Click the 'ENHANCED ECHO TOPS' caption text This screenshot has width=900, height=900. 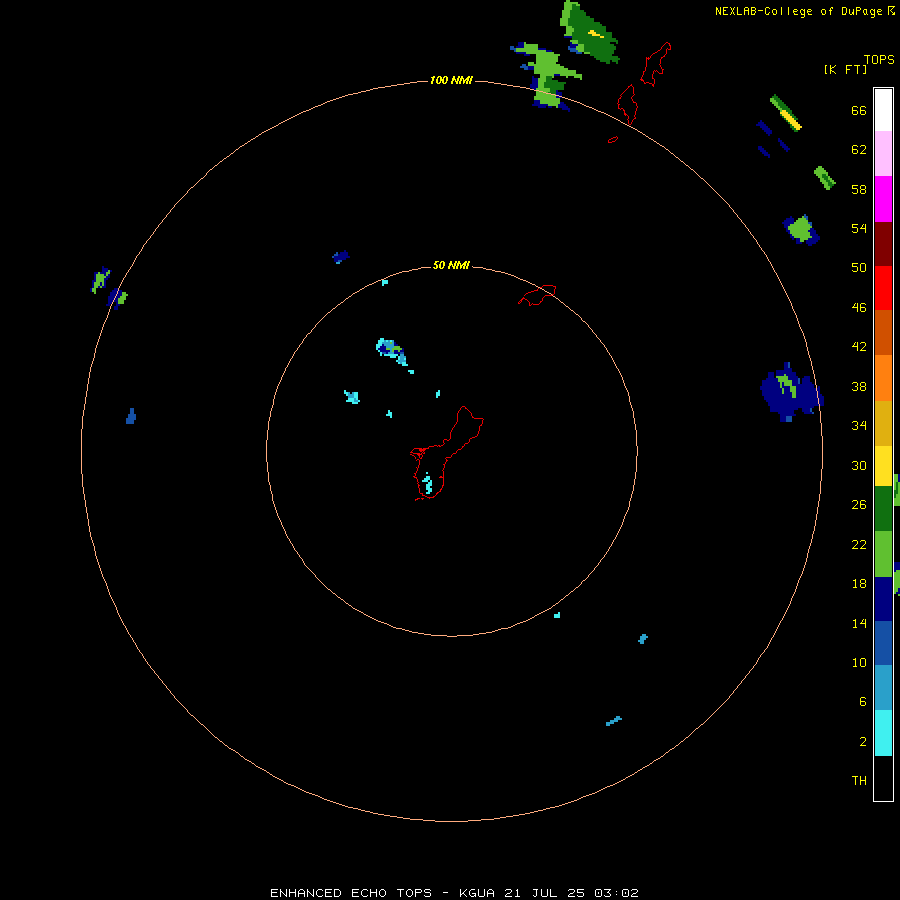(351, 893)
